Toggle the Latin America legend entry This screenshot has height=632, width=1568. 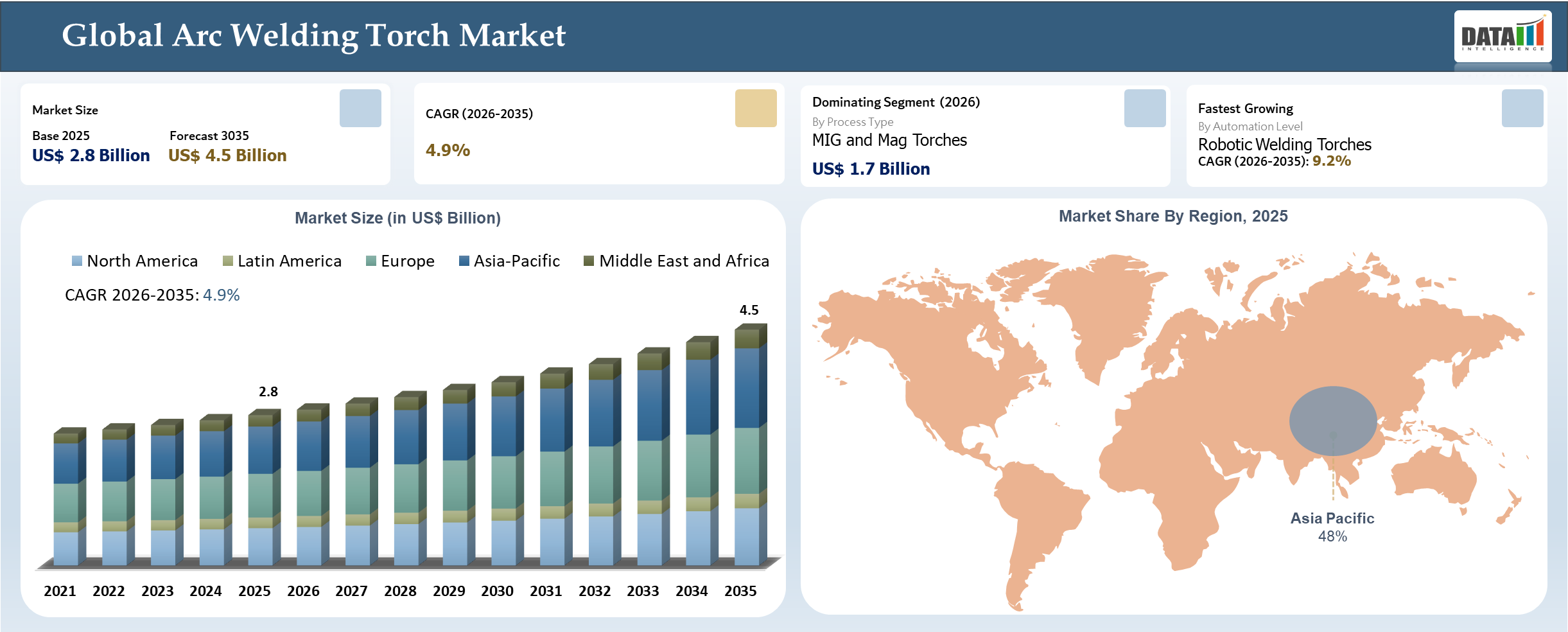click(x=289, y=261)
